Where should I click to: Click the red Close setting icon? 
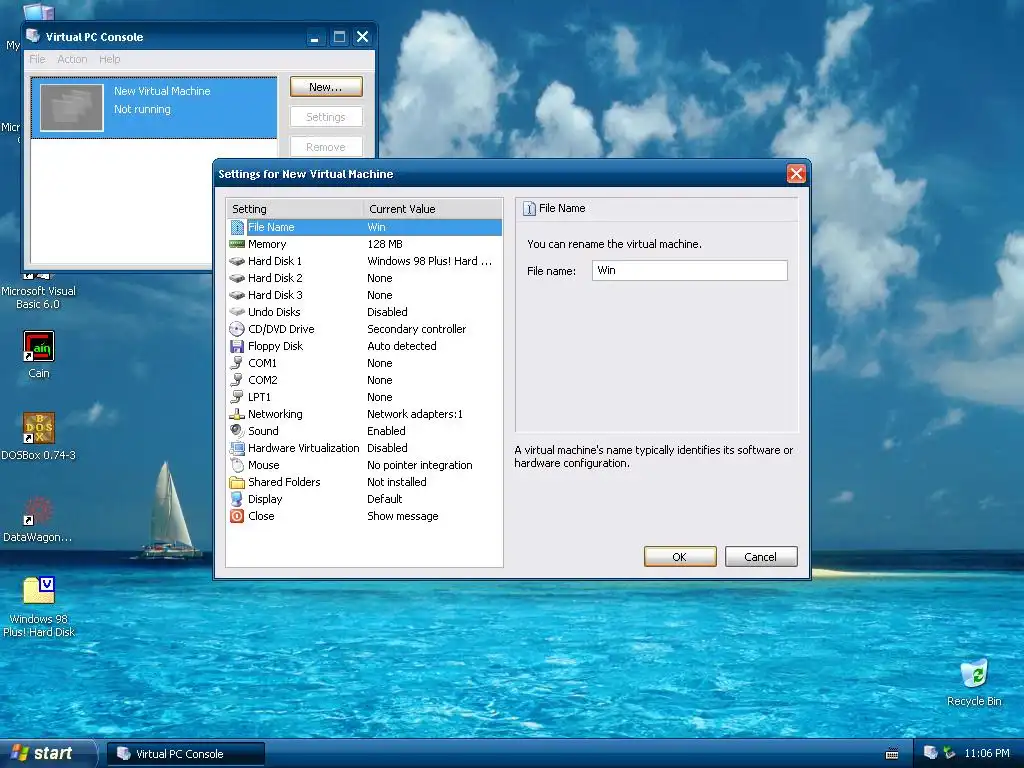(237, 516)
